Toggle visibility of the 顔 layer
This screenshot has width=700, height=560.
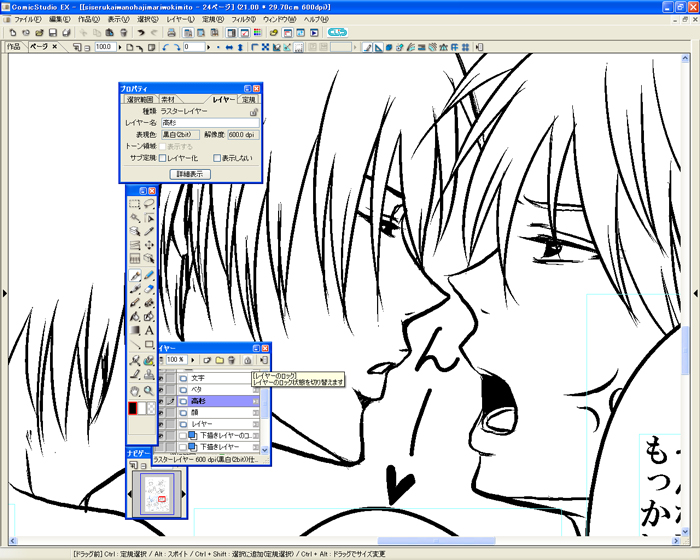(161, 413)
